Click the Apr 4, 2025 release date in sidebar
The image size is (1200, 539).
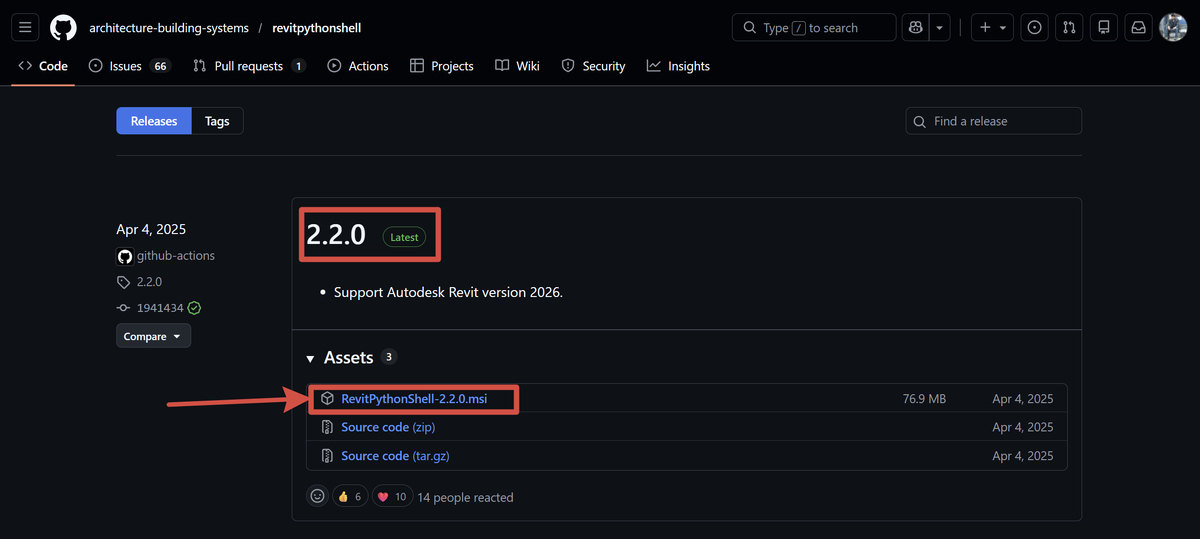tap(151, 229)
